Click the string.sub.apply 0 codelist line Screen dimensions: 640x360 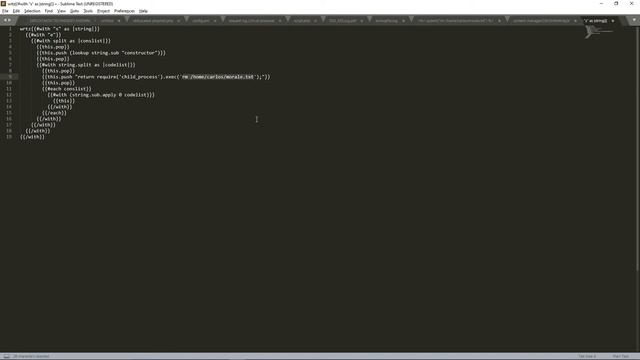pos(101,95)
